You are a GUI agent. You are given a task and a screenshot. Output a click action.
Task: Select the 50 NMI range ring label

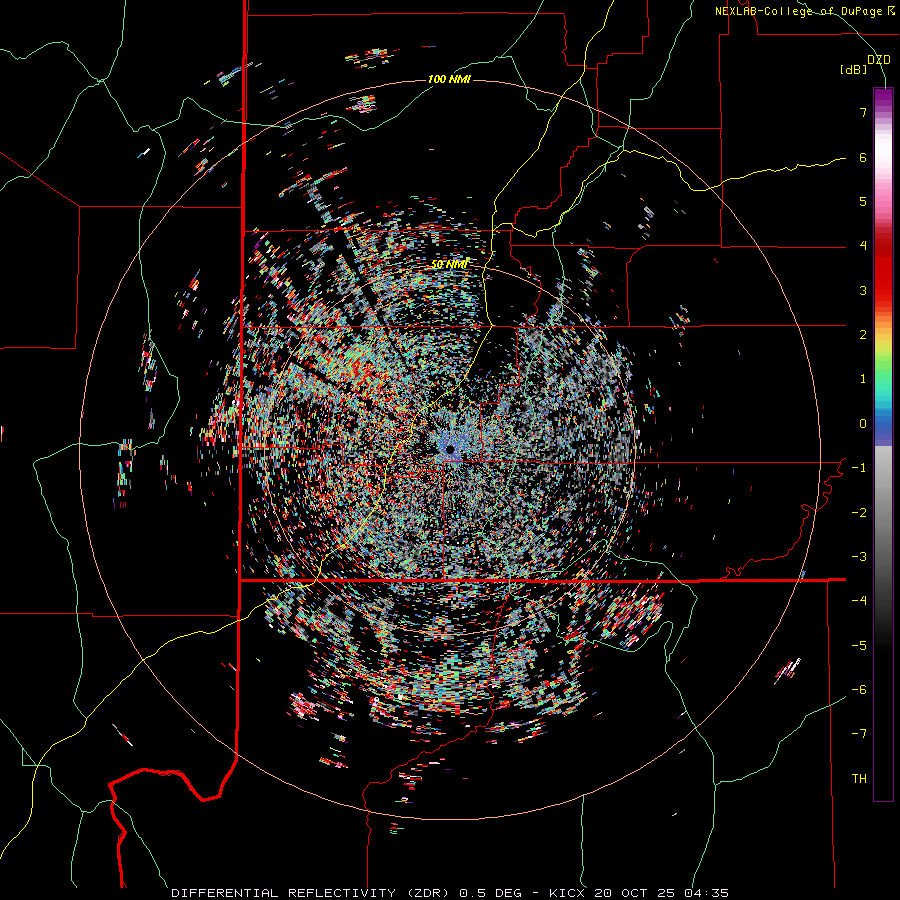coord(449,265)
